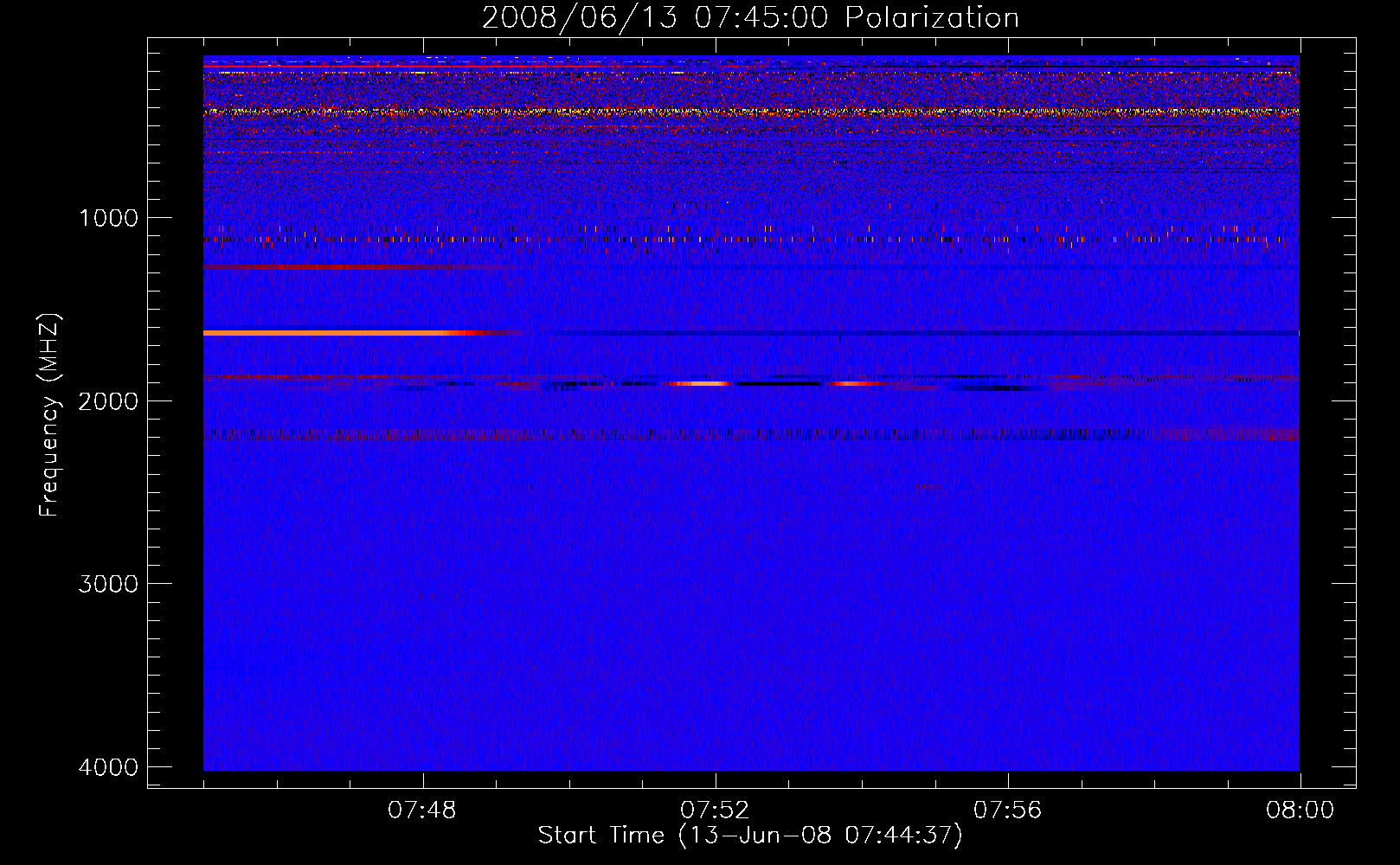This screenshot has width=1400, height=865.
Task: Click the 4000 MHz frequency tick label
Action: (x=108, y=767)
